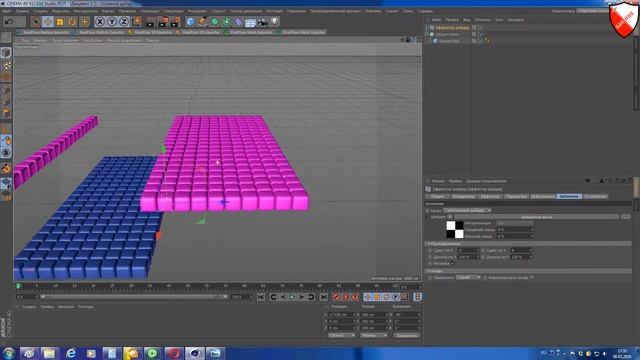The image size is (640, 360).
Task: Click the checkerboard shader preview thumbnail
Action: coord(455,229)
